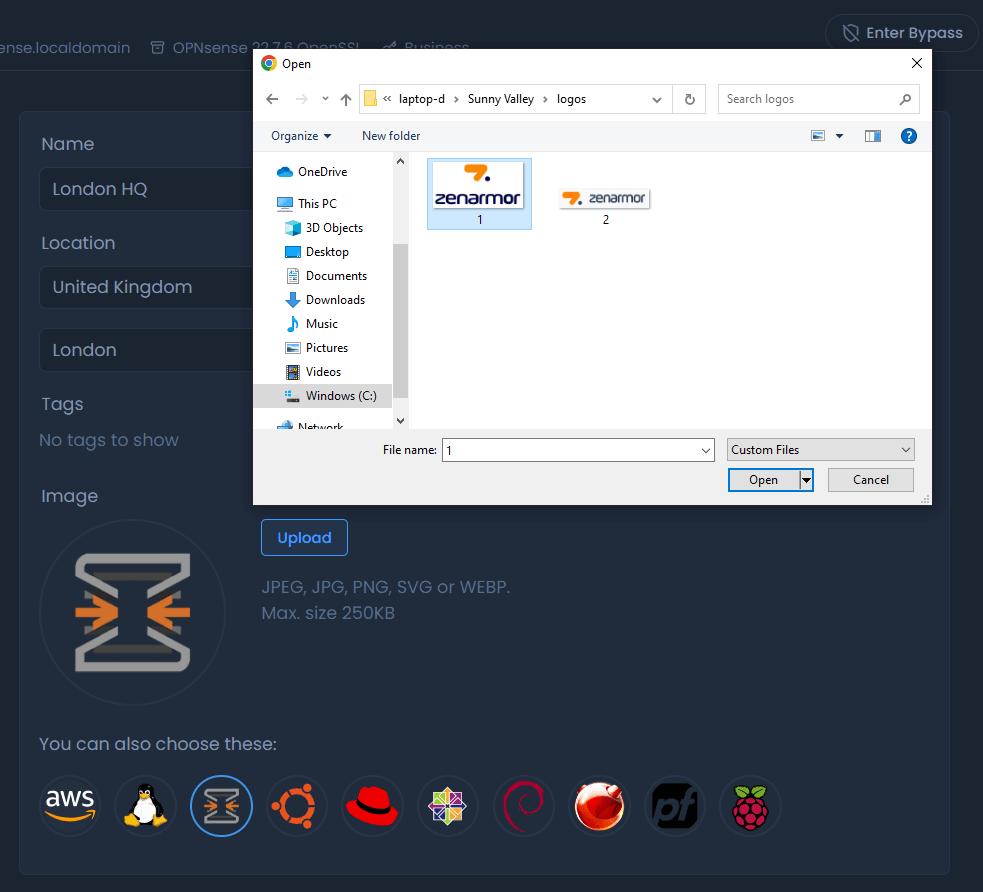Screen dimensions: 983x892
Task: Click the search magnifier icon
Action: pos(905,99)
